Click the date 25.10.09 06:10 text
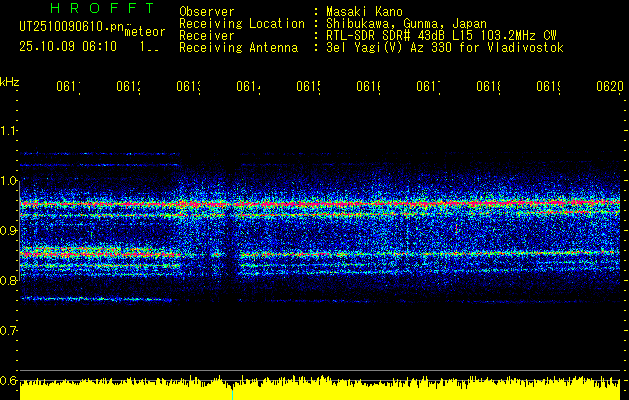Viewport: 629px width, 400px height. tap(68, 47)
